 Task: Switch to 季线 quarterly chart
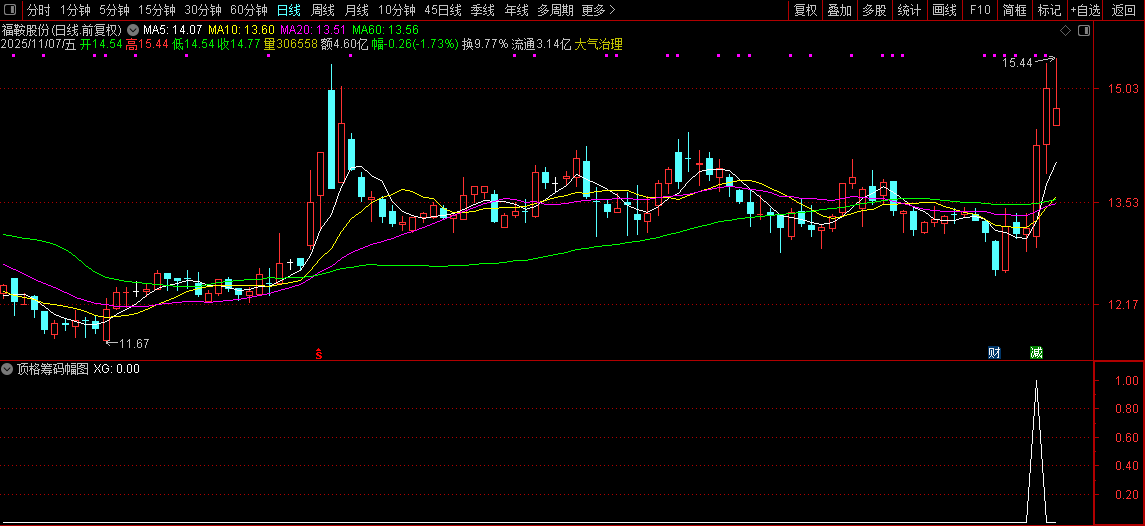[483, 10]
